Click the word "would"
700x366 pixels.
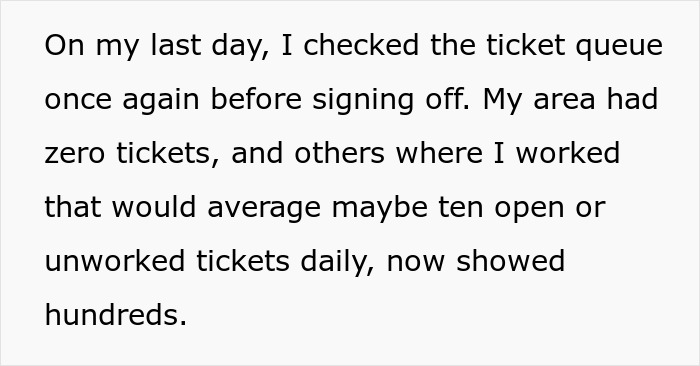pos(154,207)
